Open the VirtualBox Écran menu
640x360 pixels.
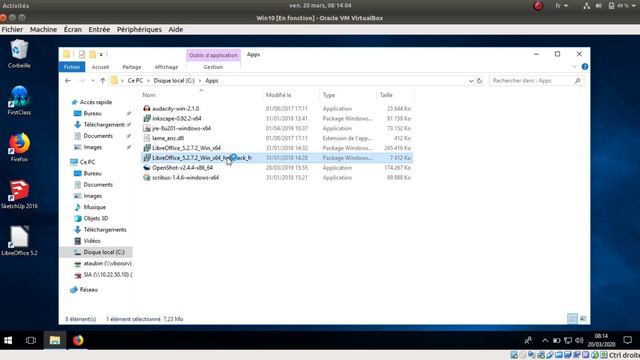coord(73,29)
